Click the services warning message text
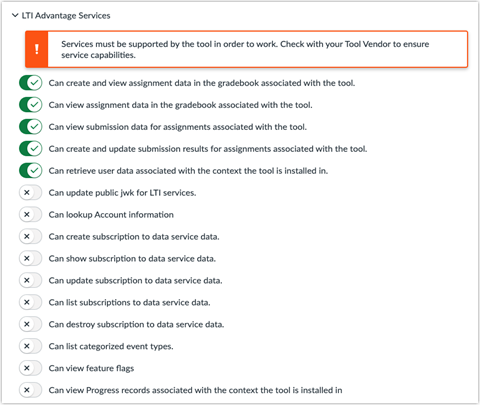 tap(245, 49)
